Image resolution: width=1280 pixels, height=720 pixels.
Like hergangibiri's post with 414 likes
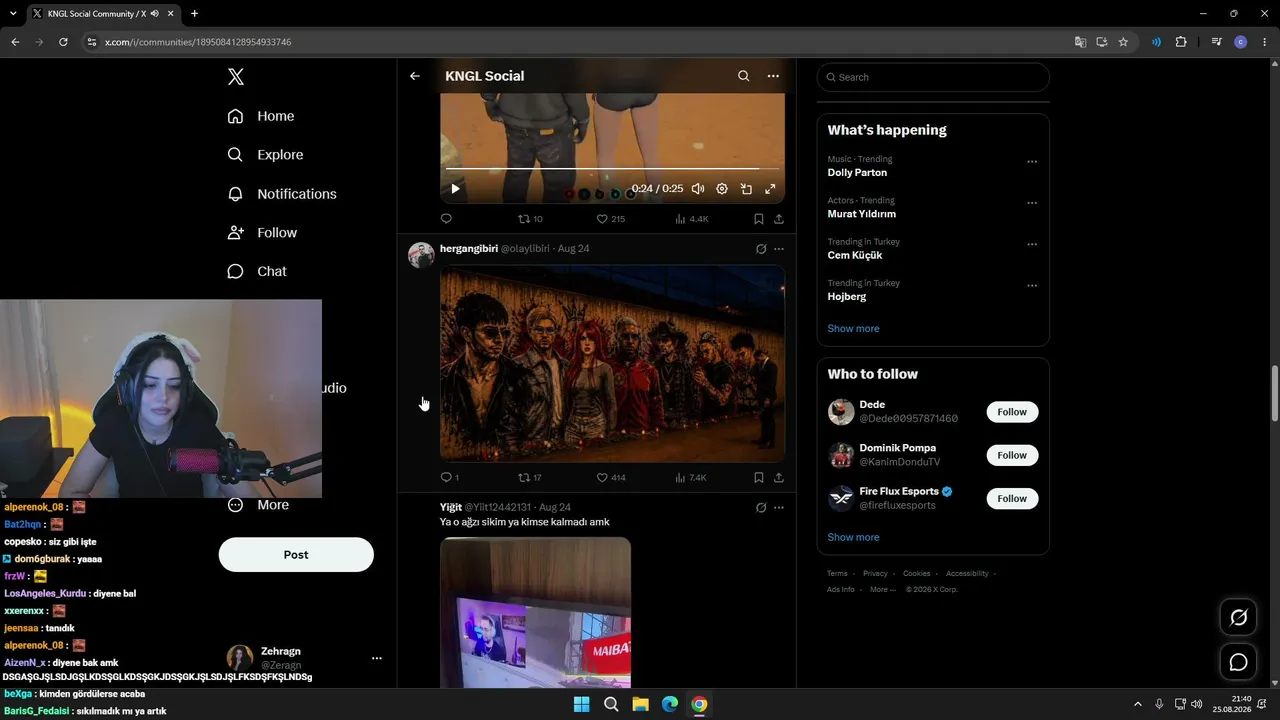(x=611, y=478)
